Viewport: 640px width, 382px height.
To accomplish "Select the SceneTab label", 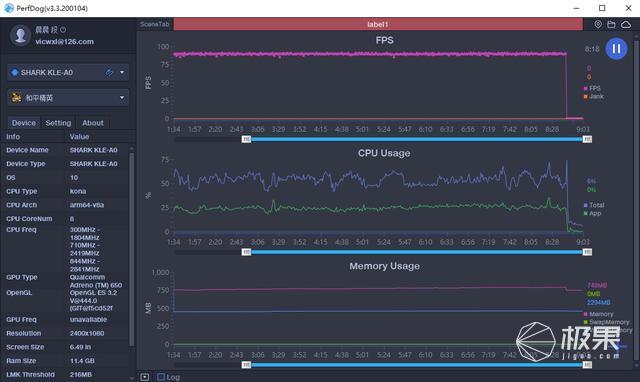I will click(155, 24).
